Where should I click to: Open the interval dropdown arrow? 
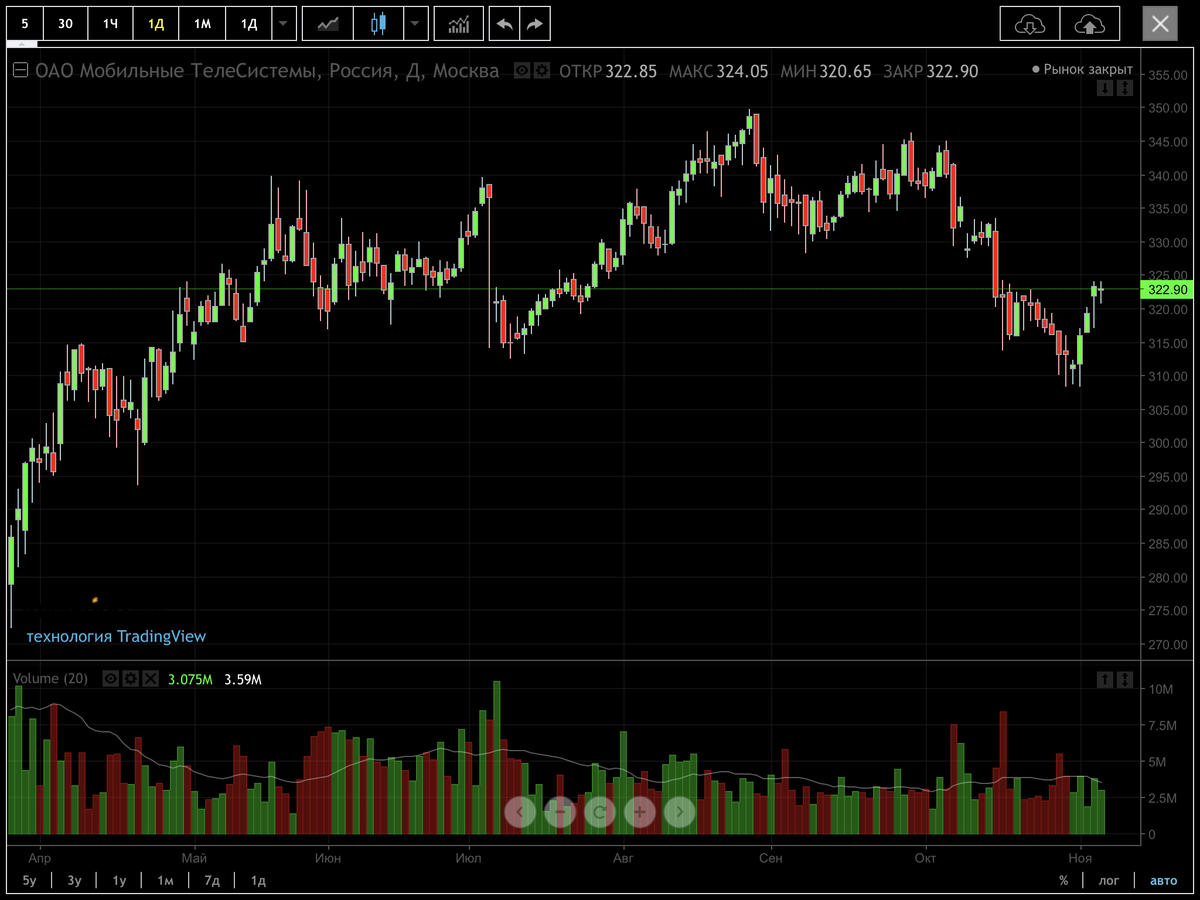click(284, 24)
